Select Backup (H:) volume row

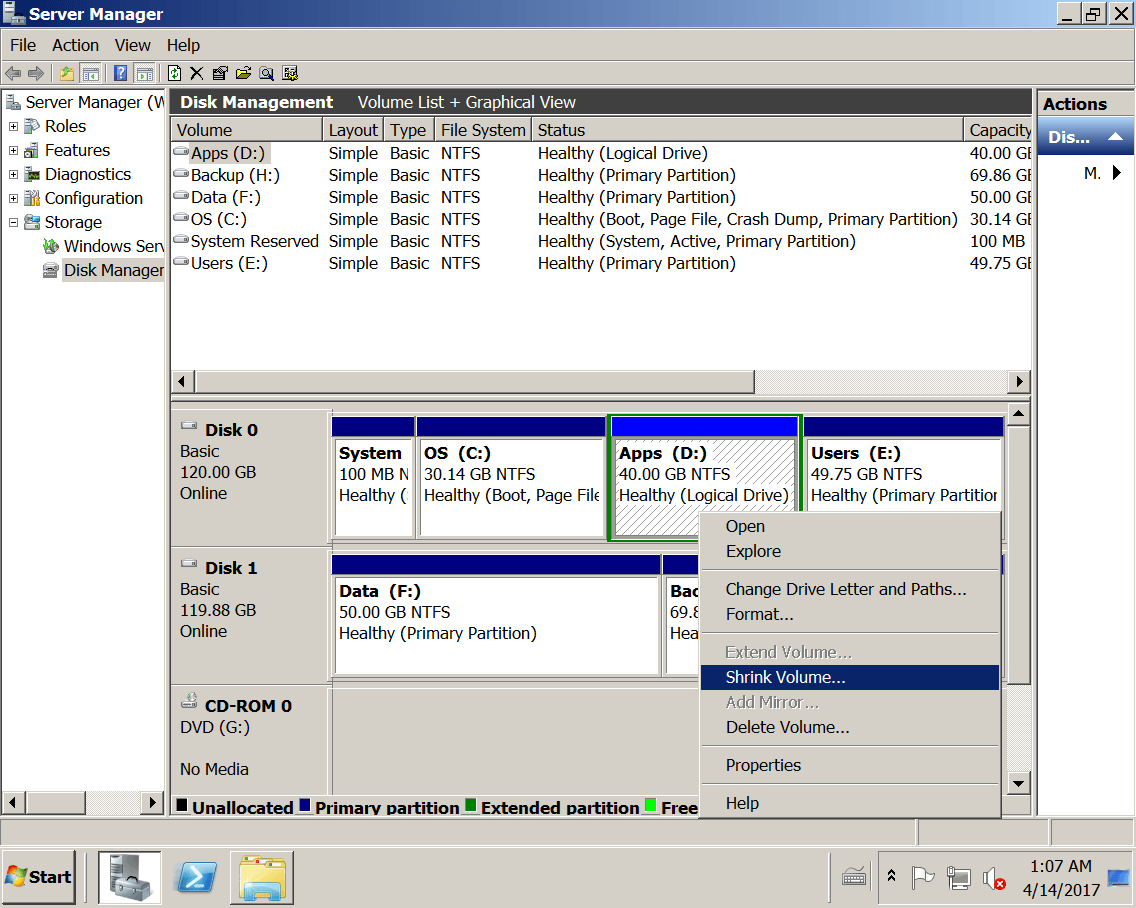[601, 175]
